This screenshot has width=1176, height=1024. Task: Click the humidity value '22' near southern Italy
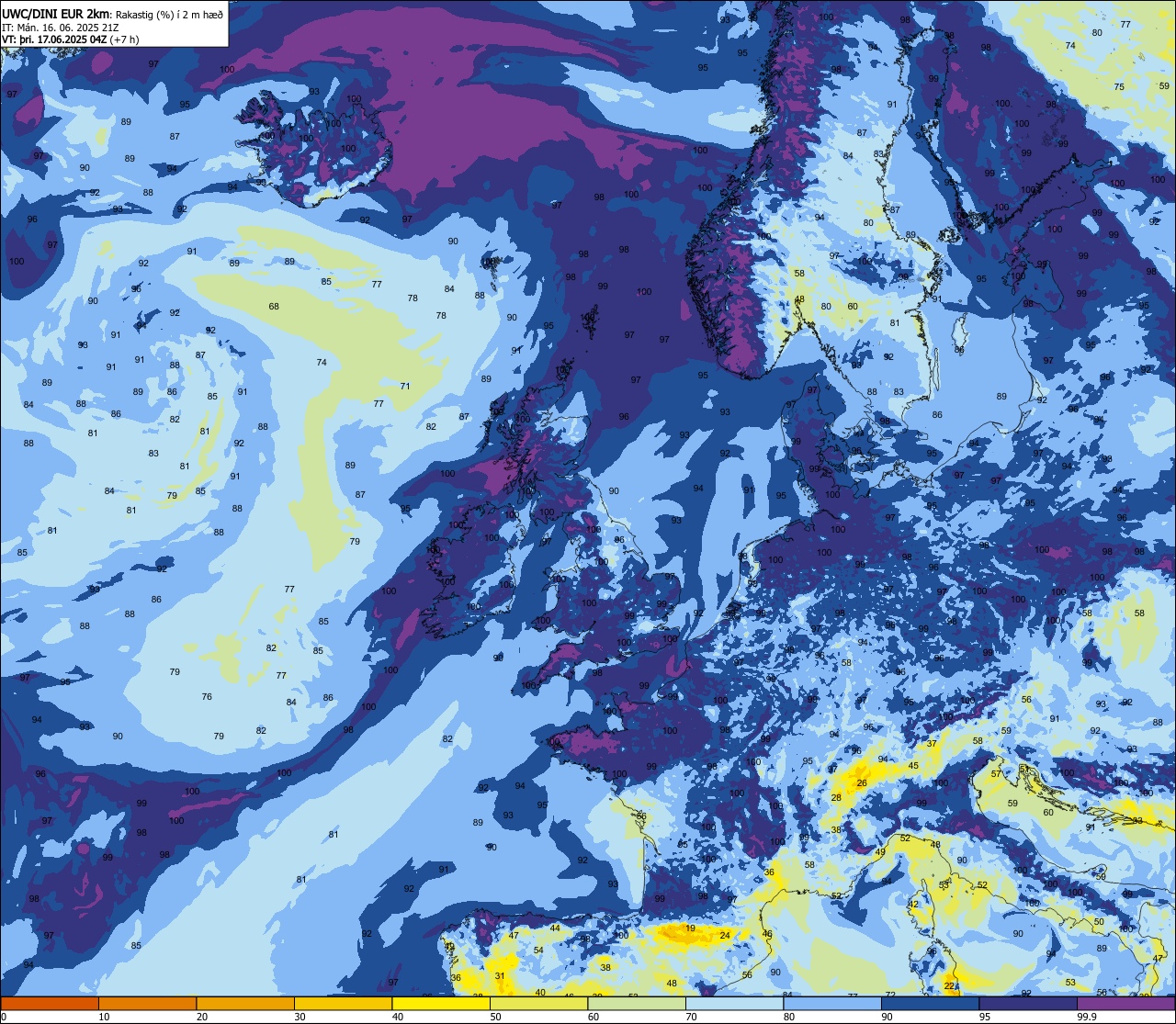pos(949,986)
